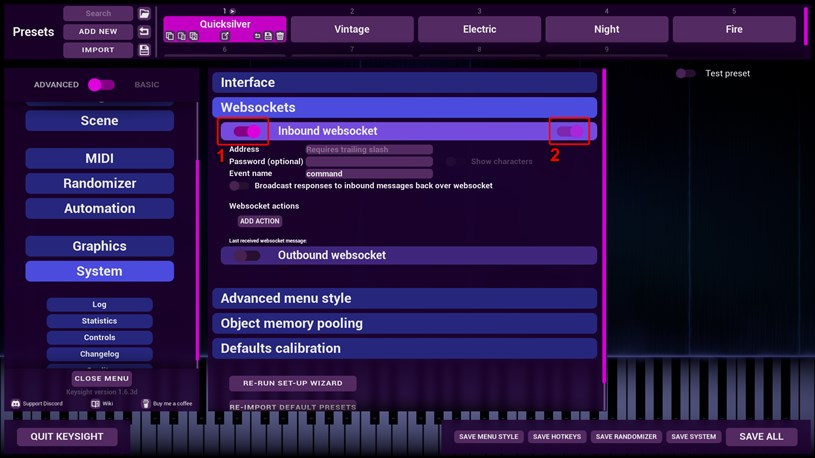Click the QUIT KEYSIGHT button
The width and height of the screenshot is (815, 458).
67,437
